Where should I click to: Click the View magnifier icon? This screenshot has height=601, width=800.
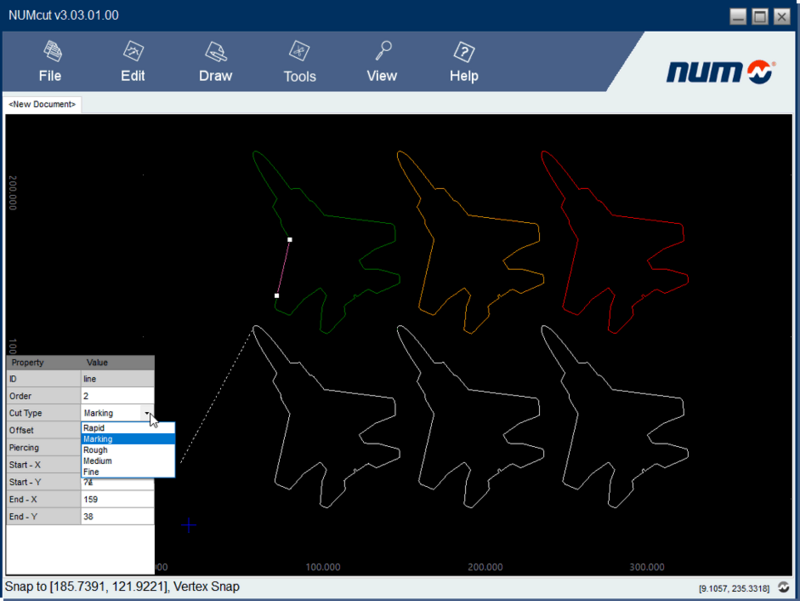click(382, 51)
